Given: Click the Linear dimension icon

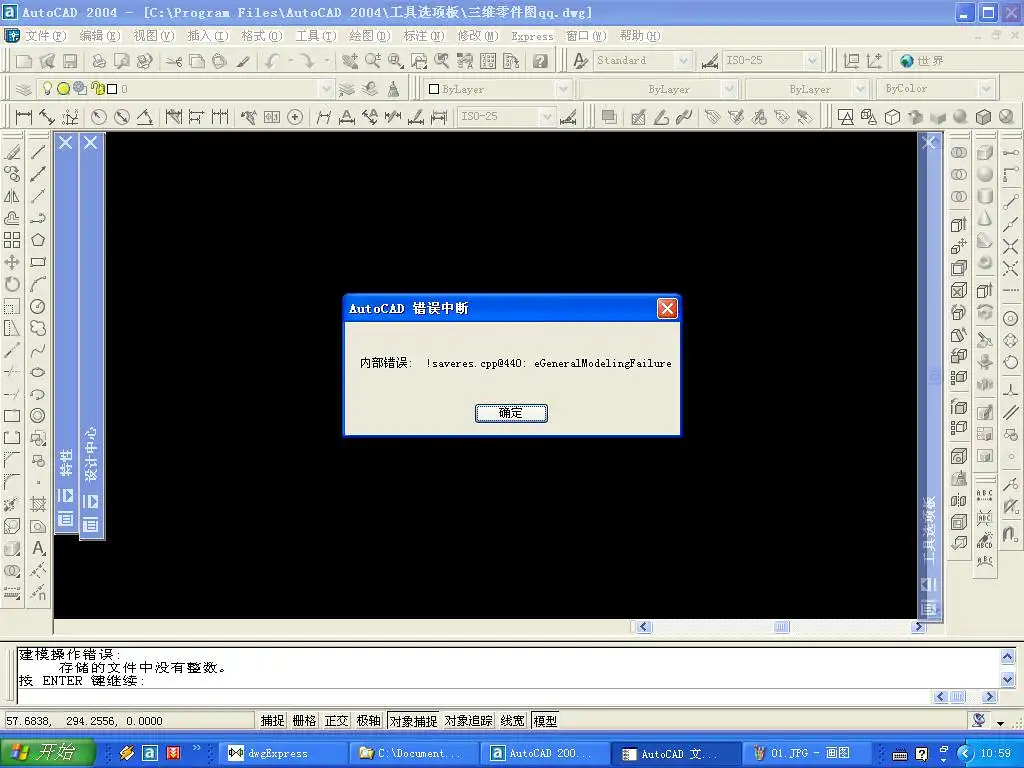Looking at the screenshot, I should pos(24,118).
